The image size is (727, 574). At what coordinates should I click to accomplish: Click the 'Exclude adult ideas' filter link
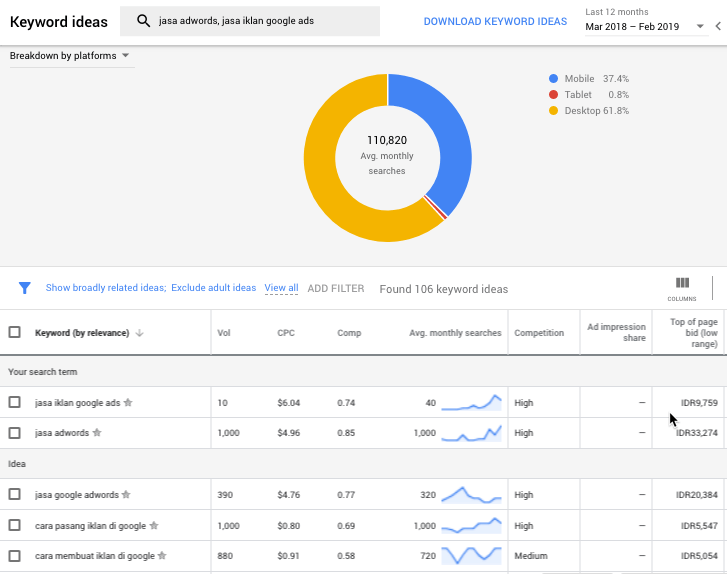213,287
